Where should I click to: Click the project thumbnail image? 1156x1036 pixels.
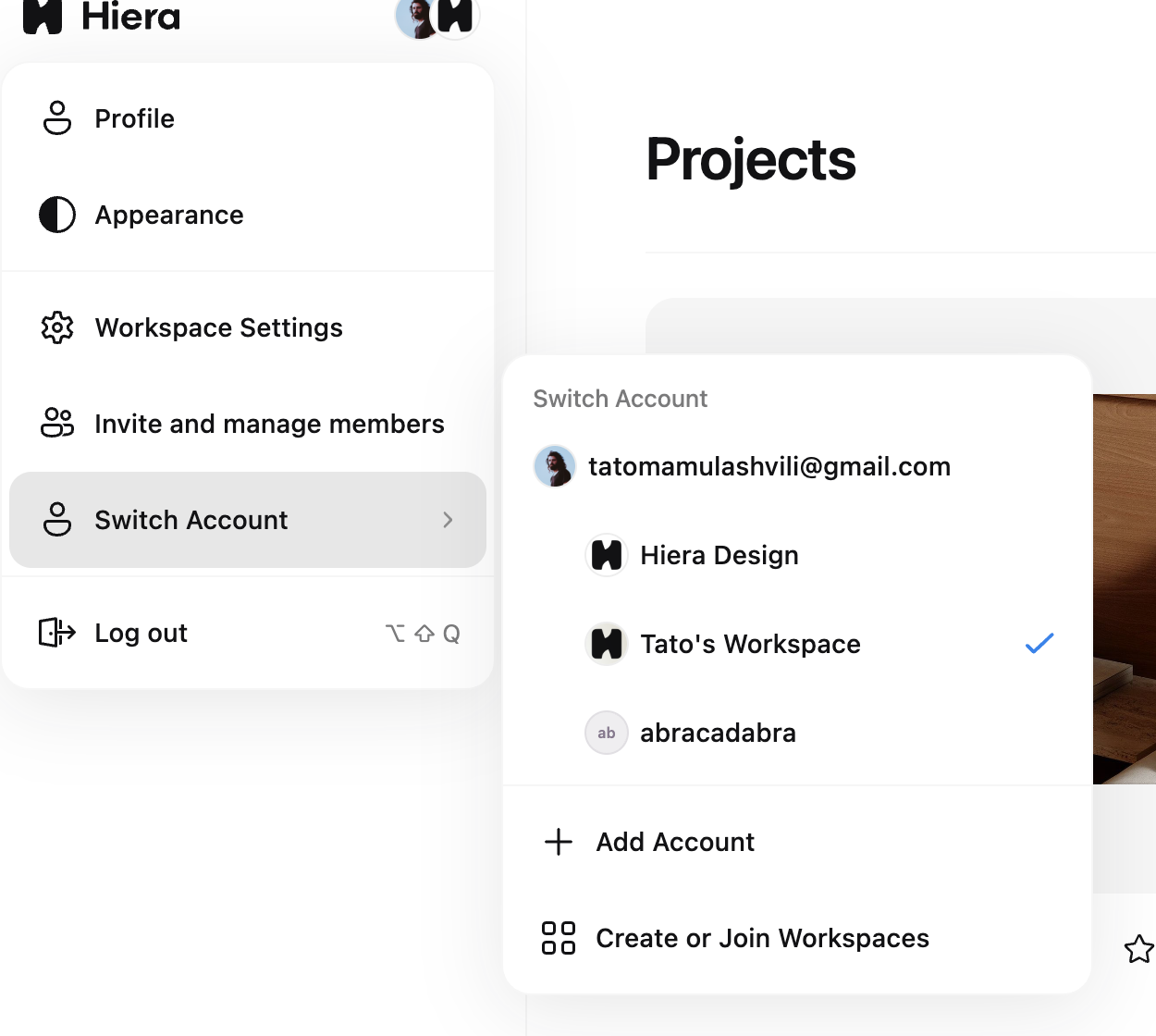pos(1125,589)
